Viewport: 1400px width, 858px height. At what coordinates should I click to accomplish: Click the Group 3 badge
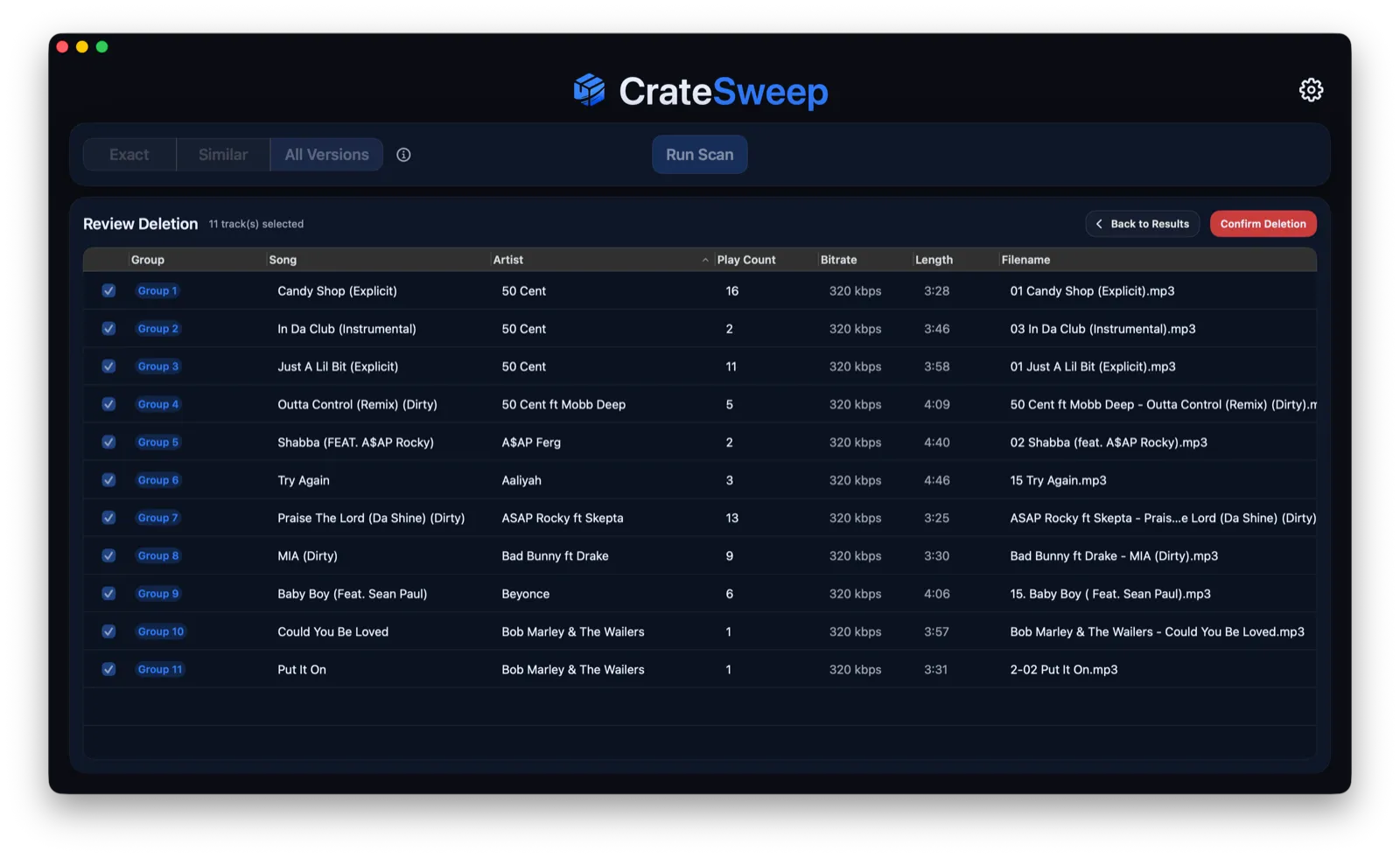[x=158, y=366]
